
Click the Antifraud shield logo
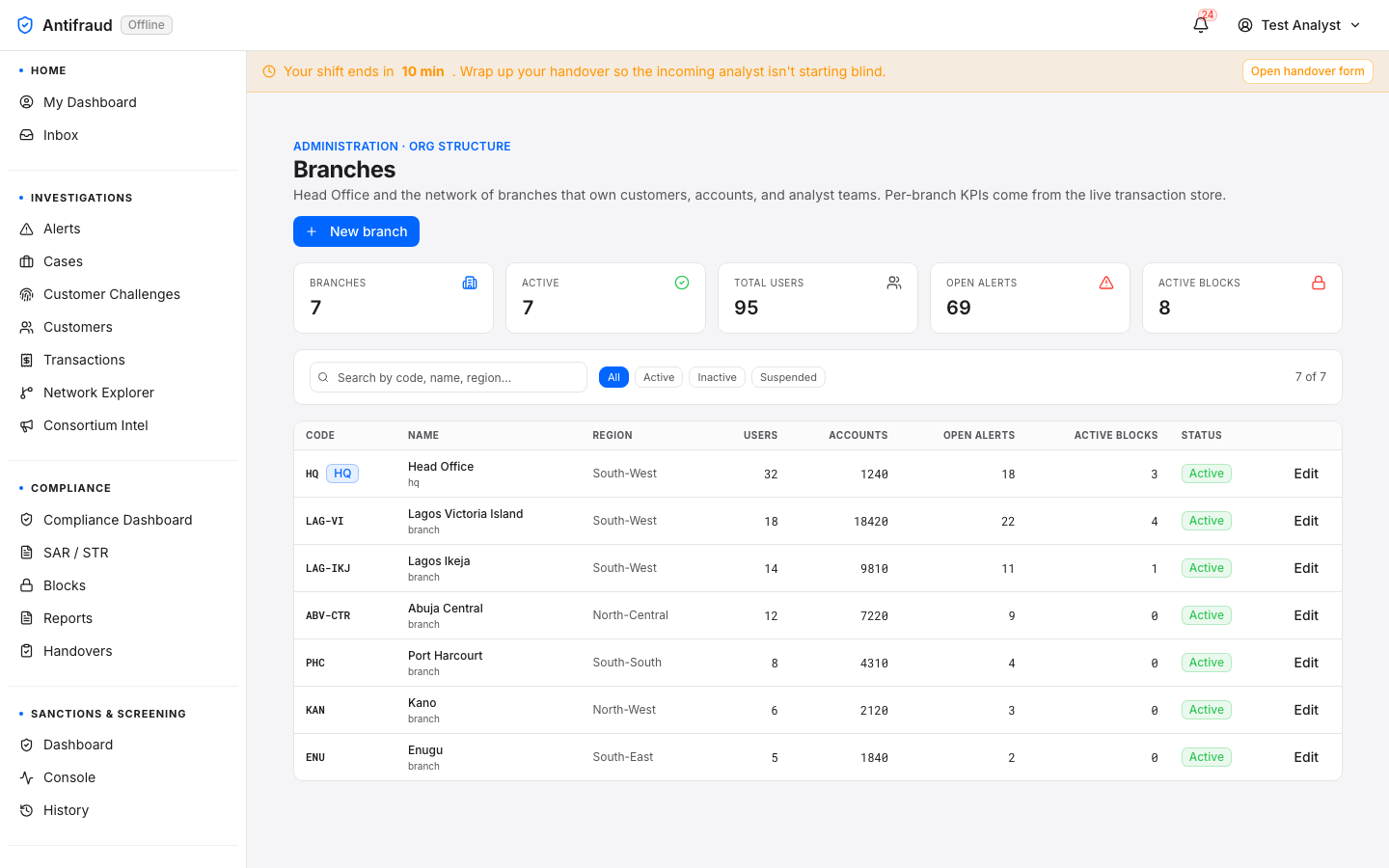click(25, 25)
